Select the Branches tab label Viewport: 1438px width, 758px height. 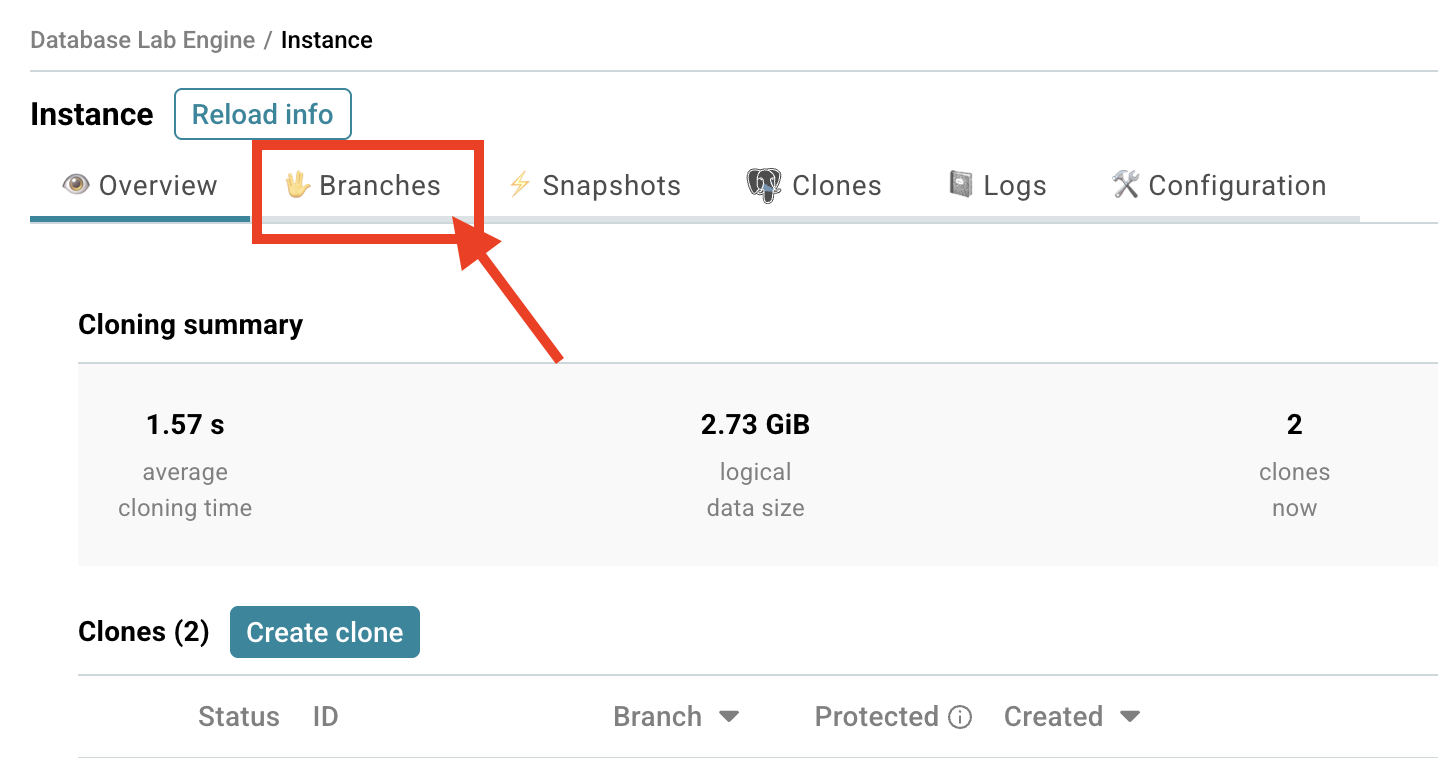pos(380,186)
